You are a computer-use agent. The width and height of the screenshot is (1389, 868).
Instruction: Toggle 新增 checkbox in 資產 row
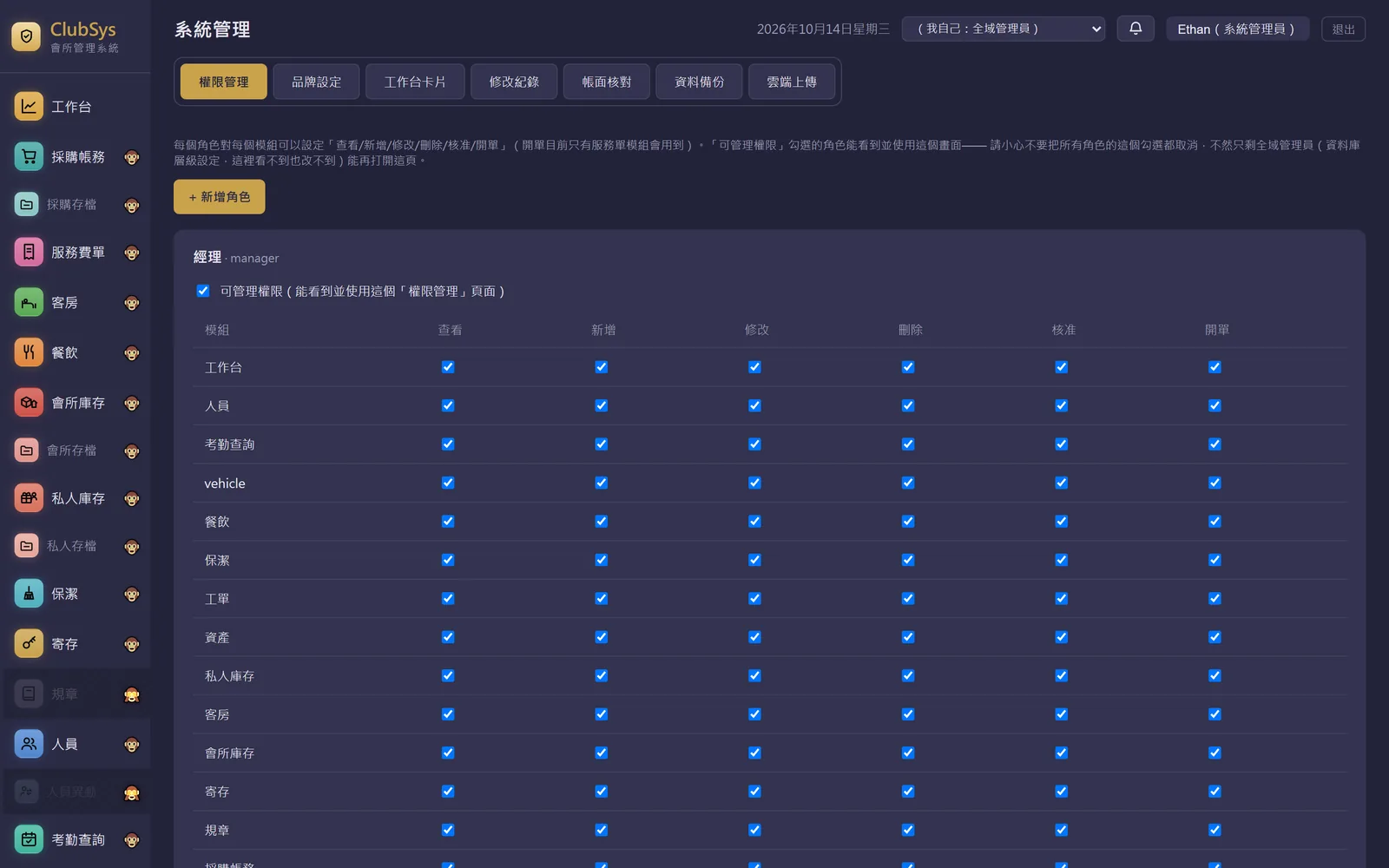click(602, 637)
